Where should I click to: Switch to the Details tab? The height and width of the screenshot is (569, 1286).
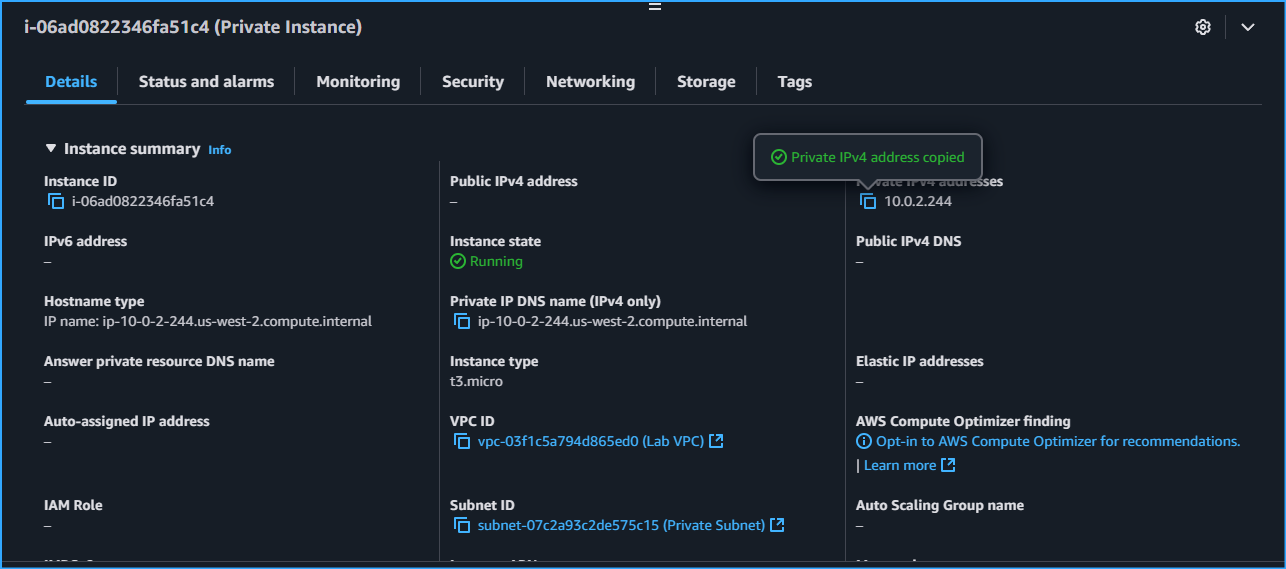pyautogui.click(x=71, y=82)
